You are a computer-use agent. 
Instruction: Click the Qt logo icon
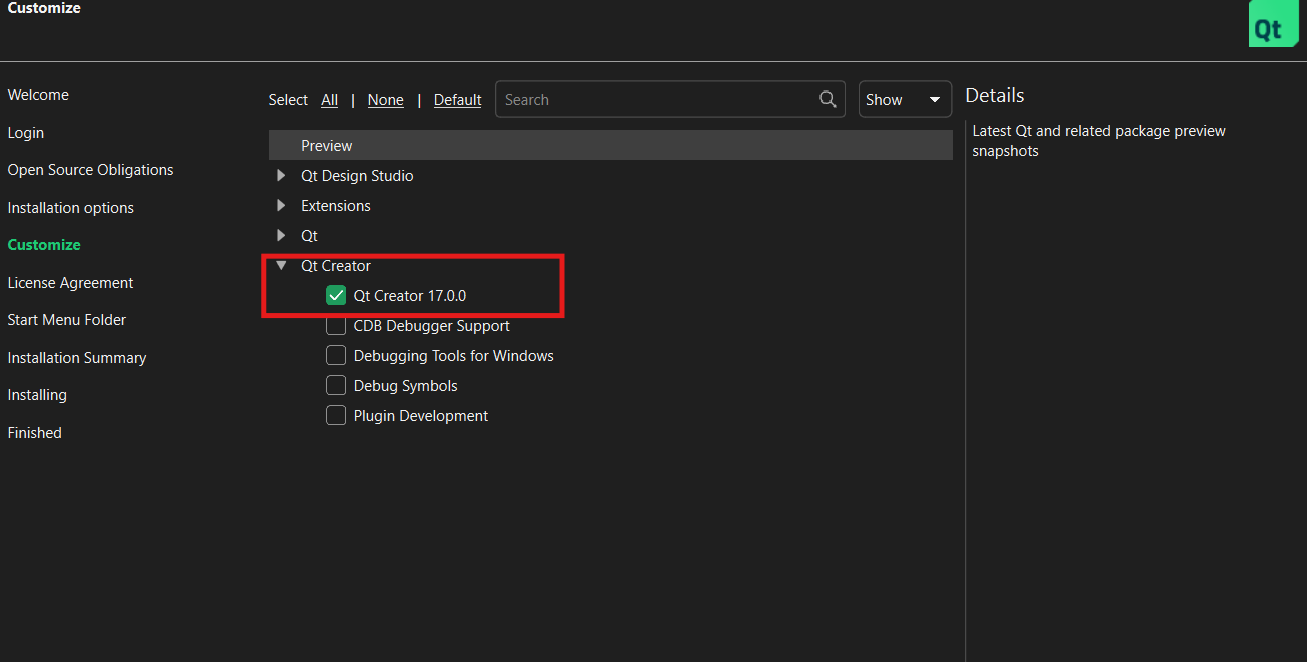pyautogui.click(x=1273, y=24)
